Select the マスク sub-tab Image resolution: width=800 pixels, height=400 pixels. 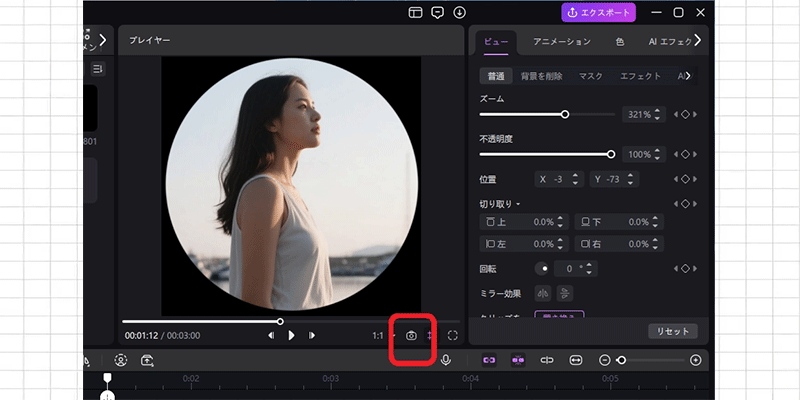(590, 76)
